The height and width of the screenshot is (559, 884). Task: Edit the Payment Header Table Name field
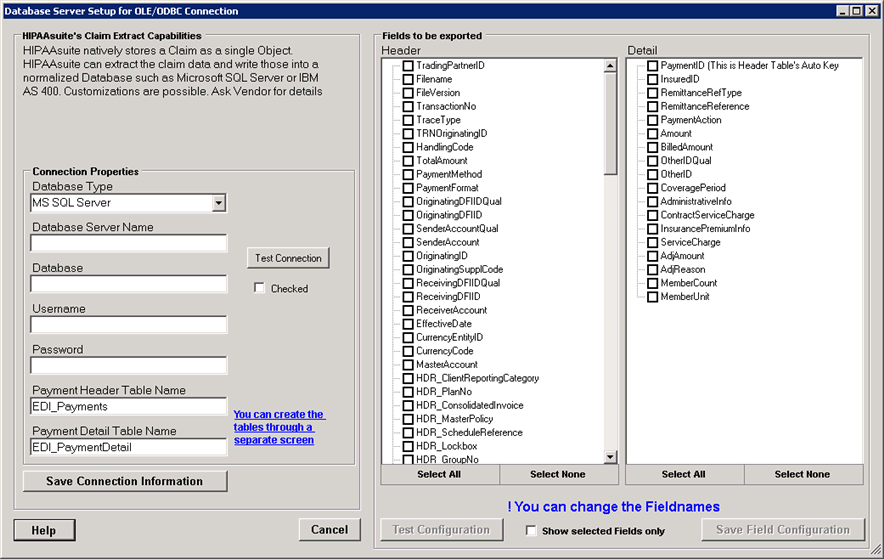[129, 407]
